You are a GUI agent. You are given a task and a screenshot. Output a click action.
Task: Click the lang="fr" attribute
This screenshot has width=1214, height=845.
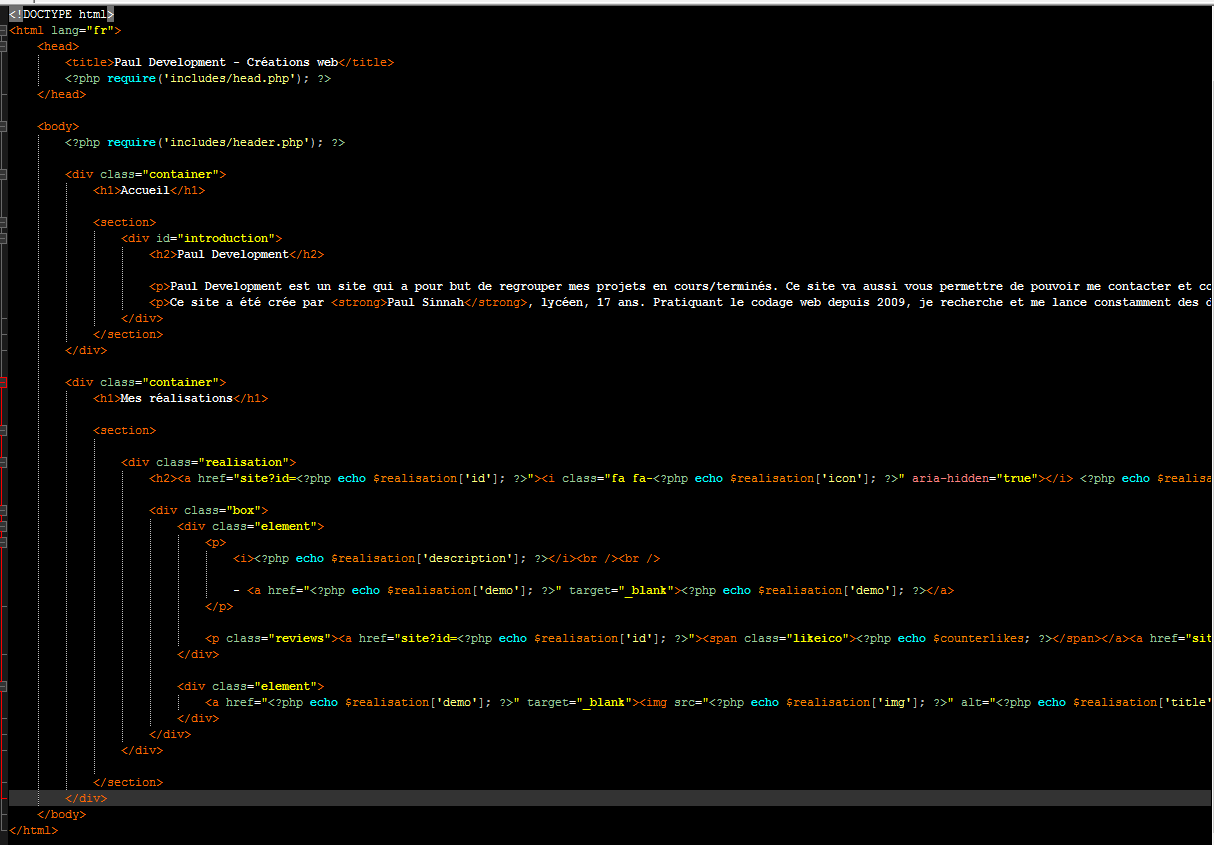[x=82, y=30]
